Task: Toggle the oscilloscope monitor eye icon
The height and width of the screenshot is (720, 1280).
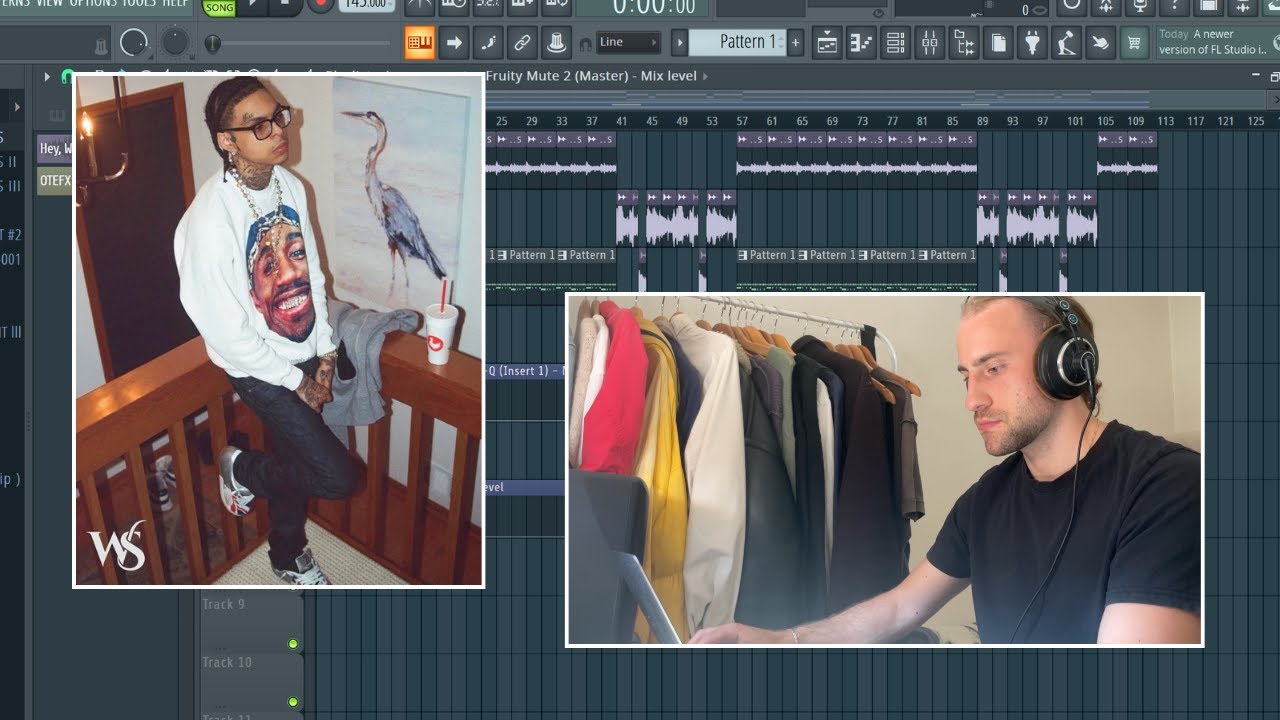Action: [878, 12]
